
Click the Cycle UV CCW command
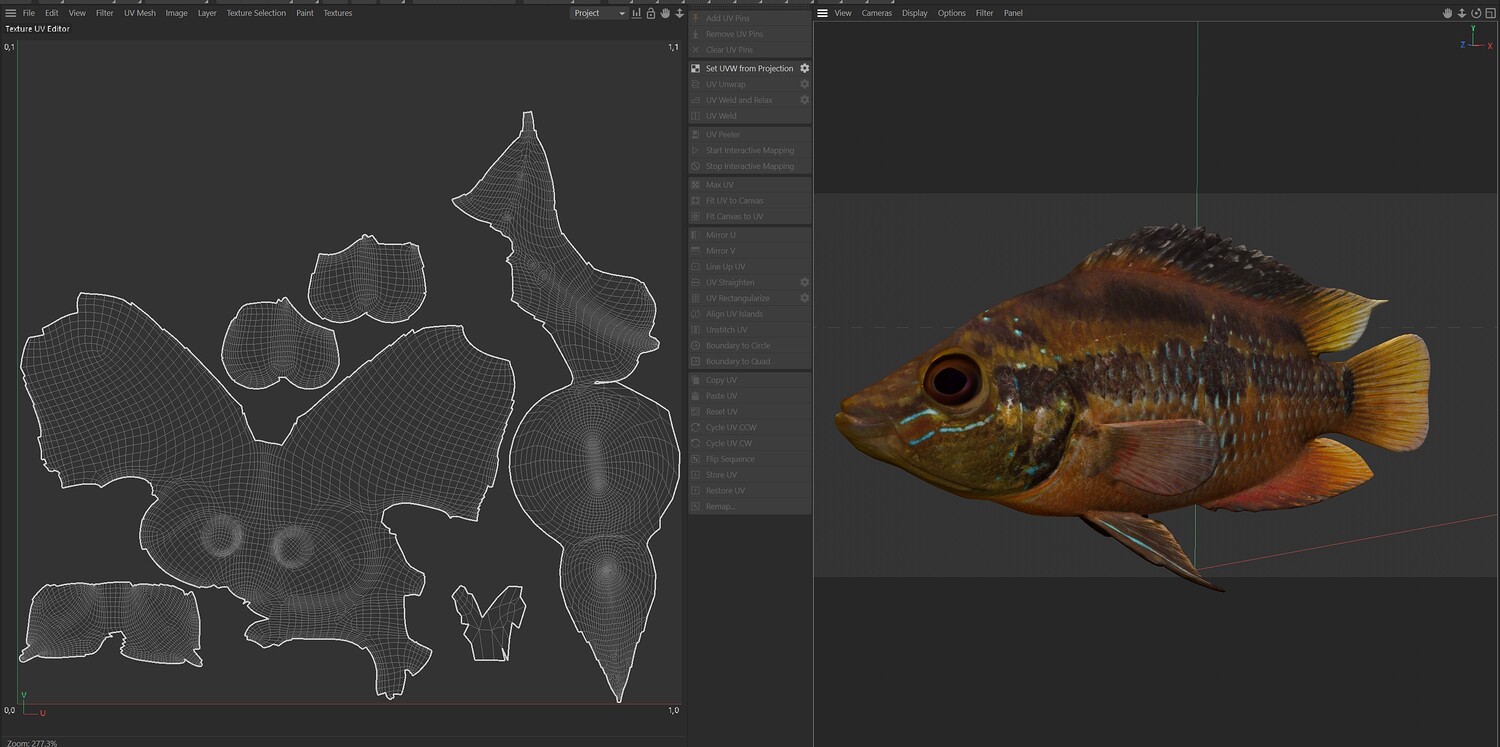coord(750,427)
